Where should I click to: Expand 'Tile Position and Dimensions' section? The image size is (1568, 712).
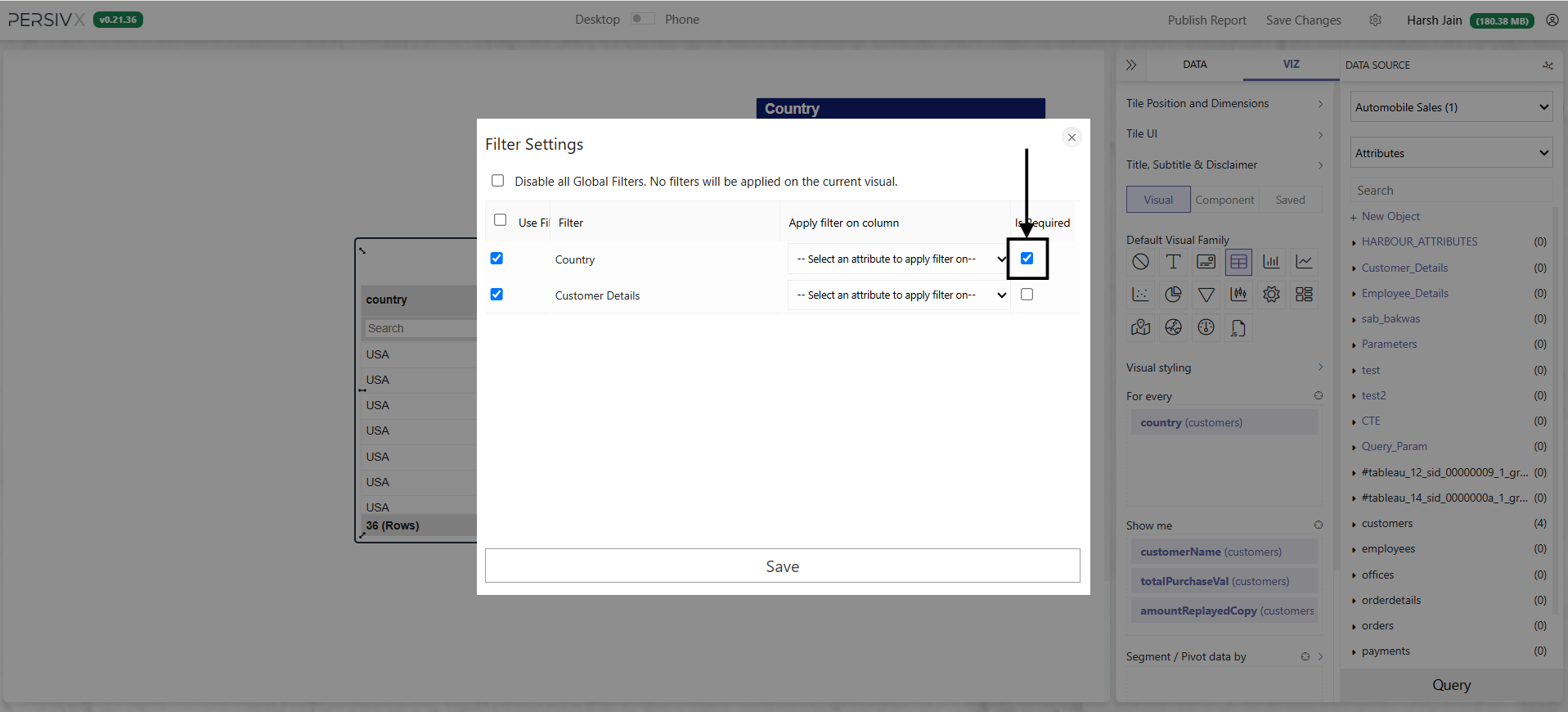pos(1224,103)
